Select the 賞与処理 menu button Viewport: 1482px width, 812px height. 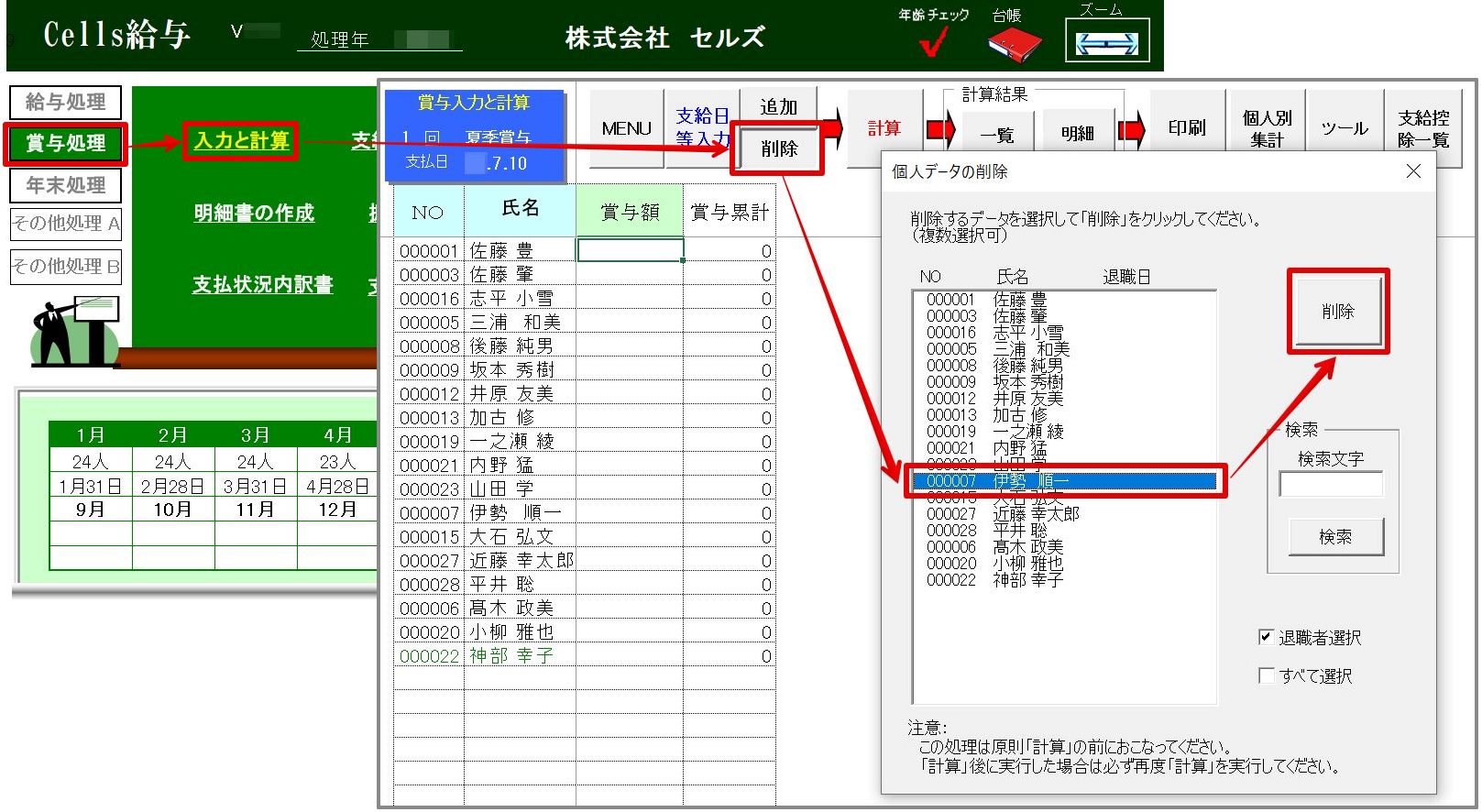[x=66, y=143]
